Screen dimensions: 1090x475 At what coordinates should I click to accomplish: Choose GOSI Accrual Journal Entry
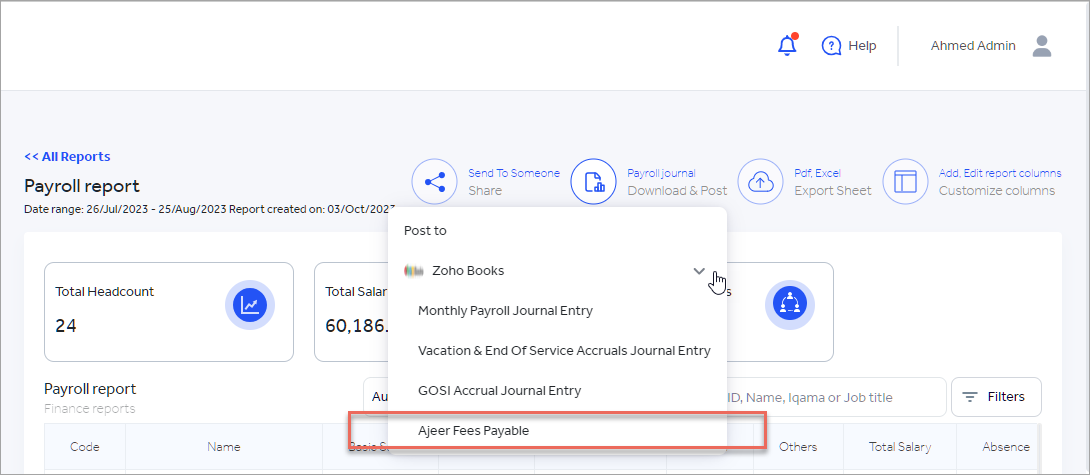click(499, 391)
